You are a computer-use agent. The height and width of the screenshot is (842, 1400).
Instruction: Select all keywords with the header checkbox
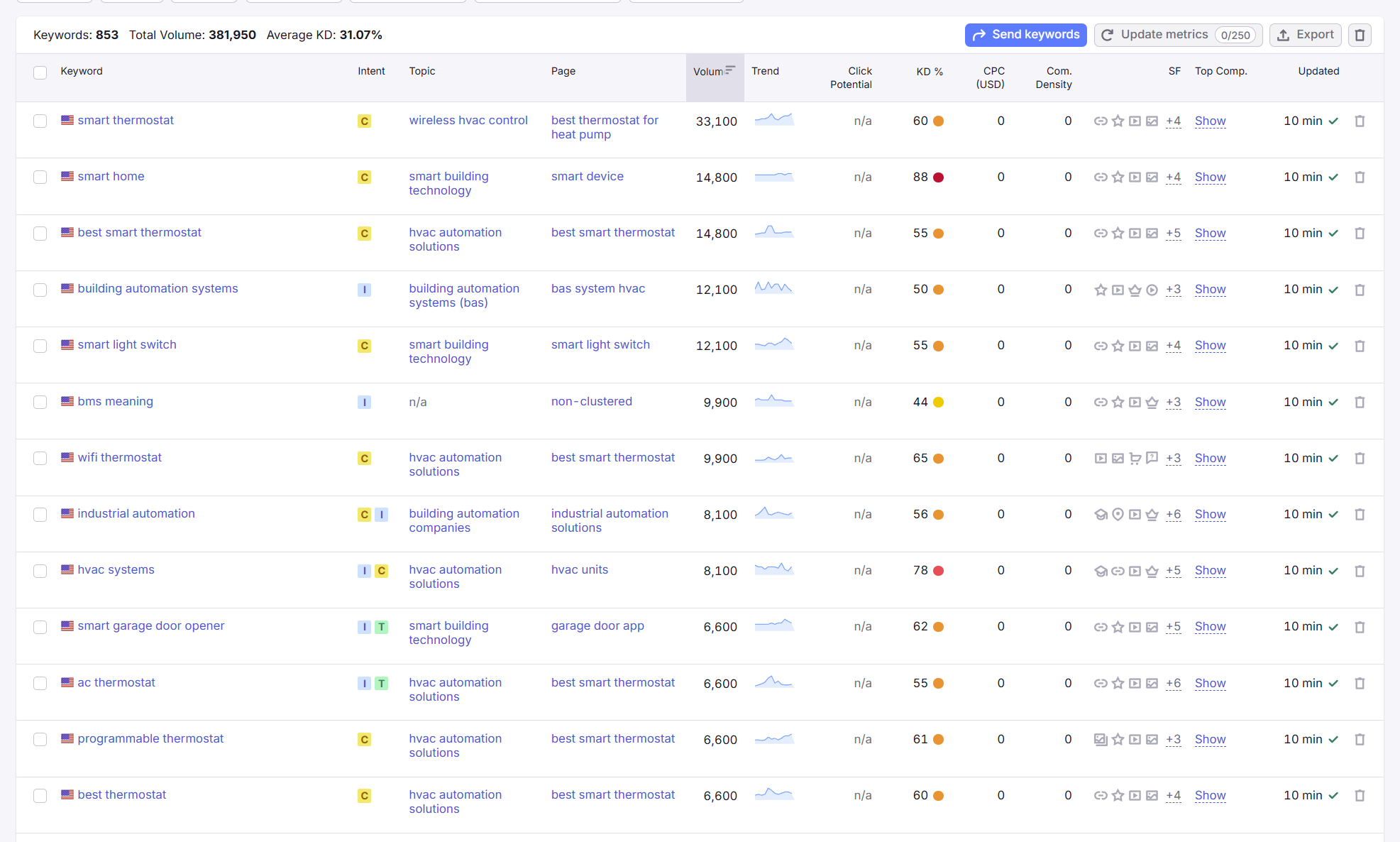(x=40, y=72)
